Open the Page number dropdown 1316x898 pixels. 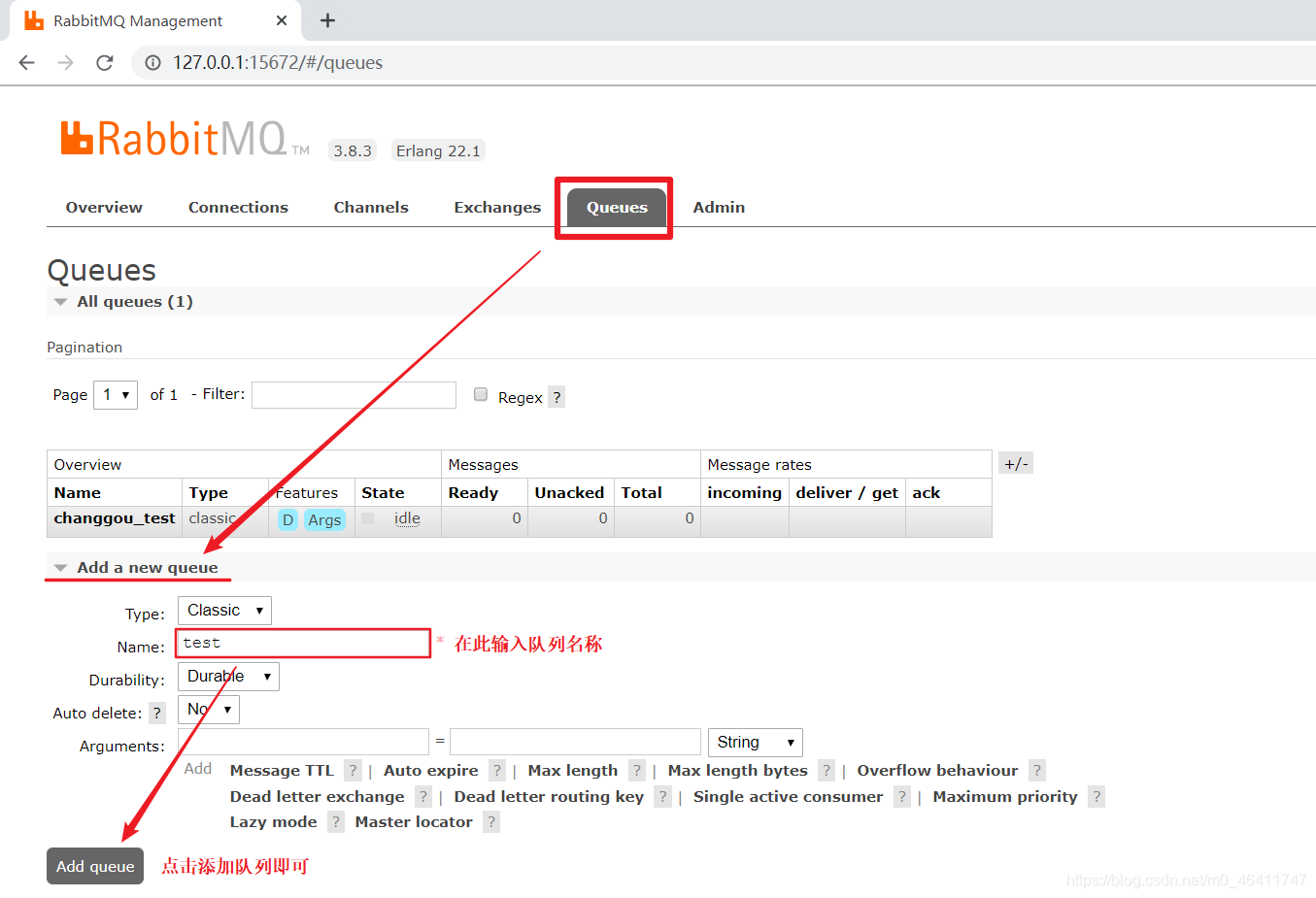pyautogui.click(x=116, y=394)
